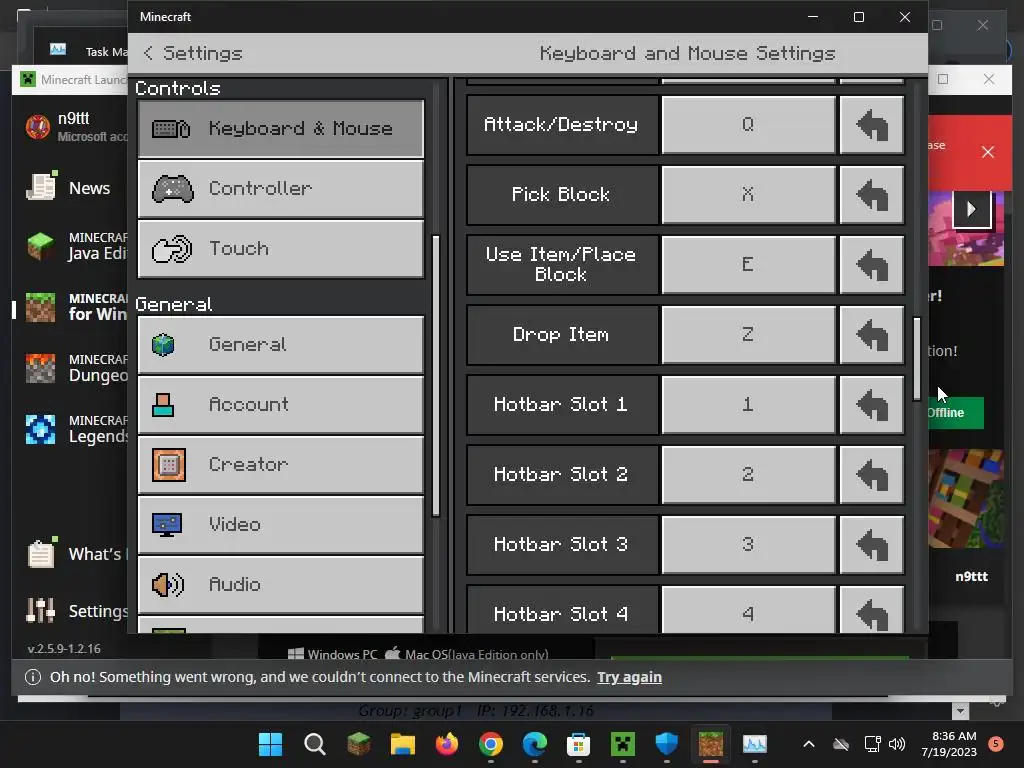Reset Use Item/Place Block binding to default
The width and height of the screenshot is (1024, 768).
coord(872,264)
